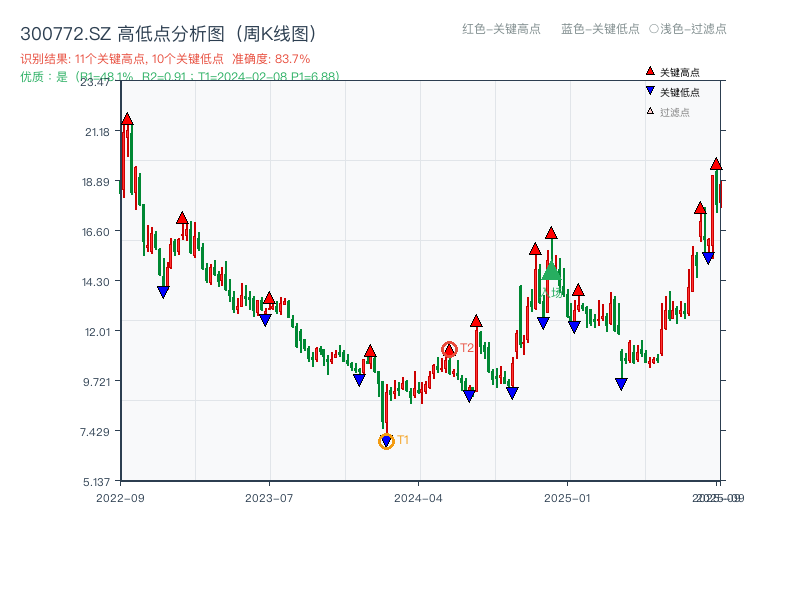800x600 pixels.
Task: Select the circled T1 low-point marker
Action: 387,439
